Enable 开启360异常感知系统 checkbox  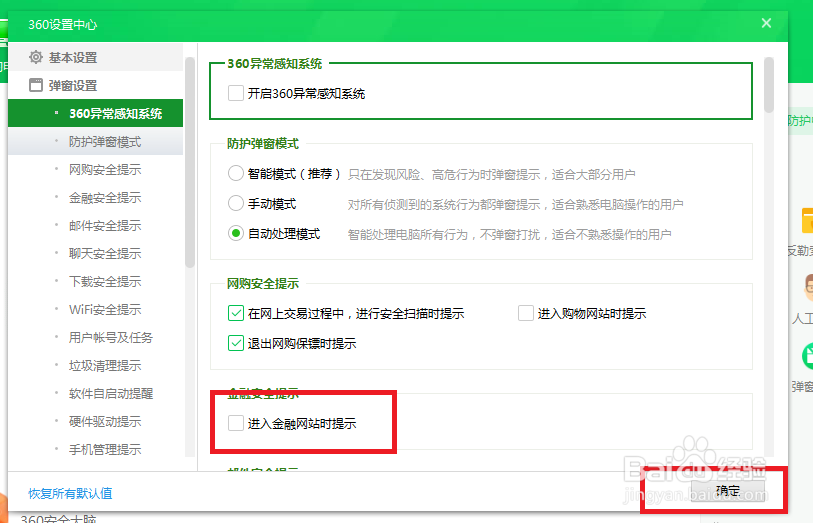[x=236, y=93]
